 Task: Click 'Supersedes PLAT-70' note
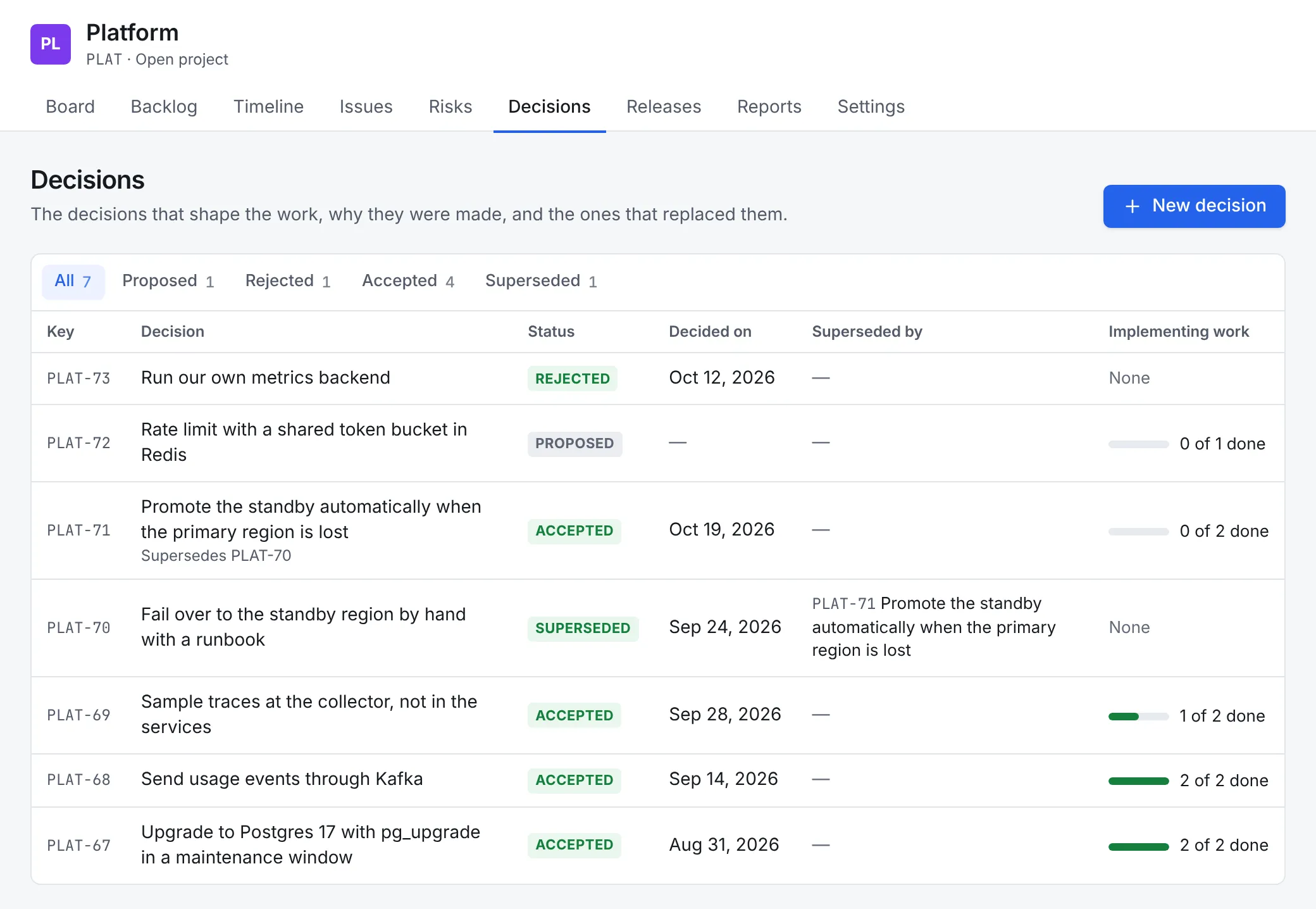click(216, 556)
